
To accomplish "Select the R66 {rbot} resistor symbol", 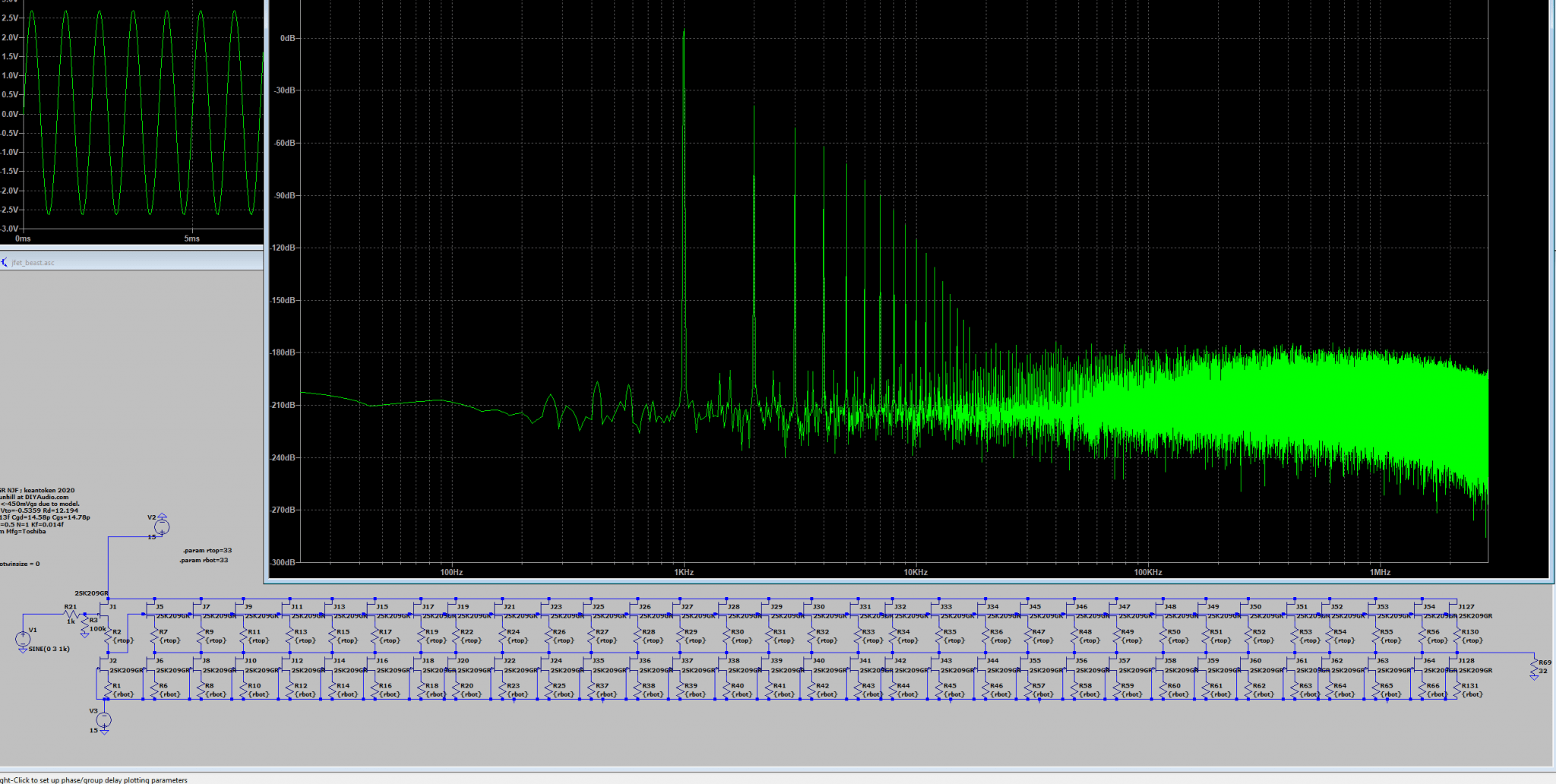I will pos(1422,690).
